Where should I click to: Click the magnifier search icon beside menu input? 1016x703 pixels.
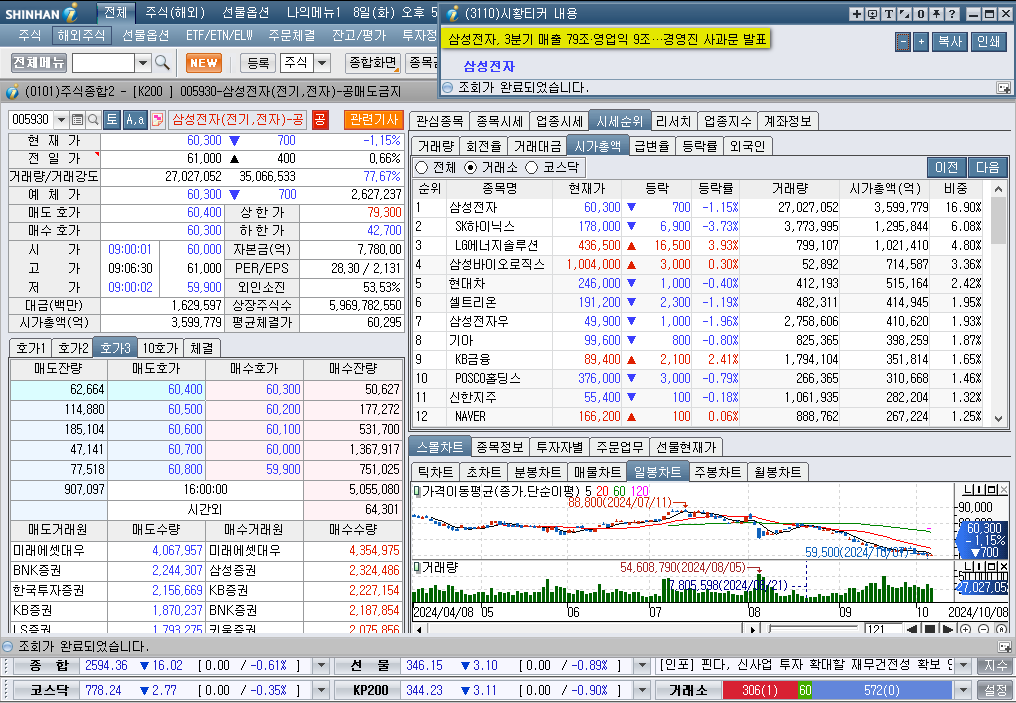click(x=163, y=63)
